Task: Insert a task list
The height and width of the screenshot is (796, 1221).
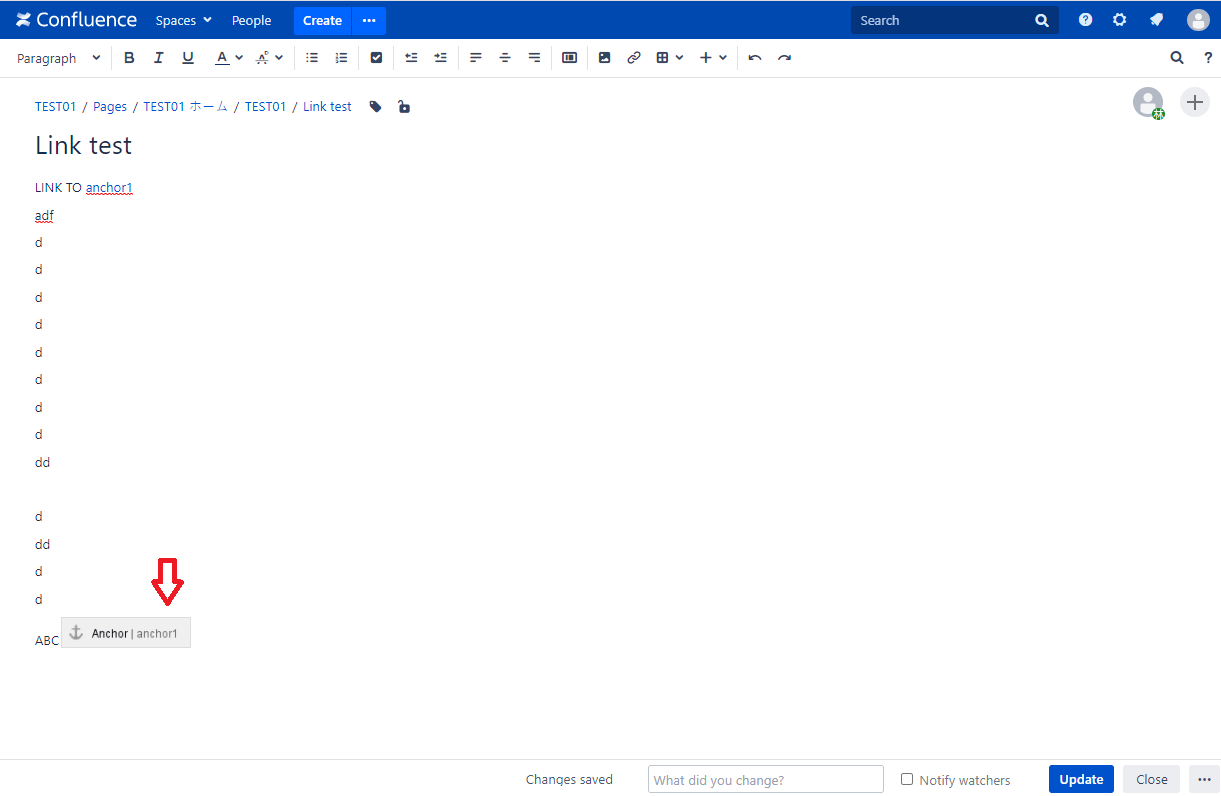Action: click(x=376, y=57)
